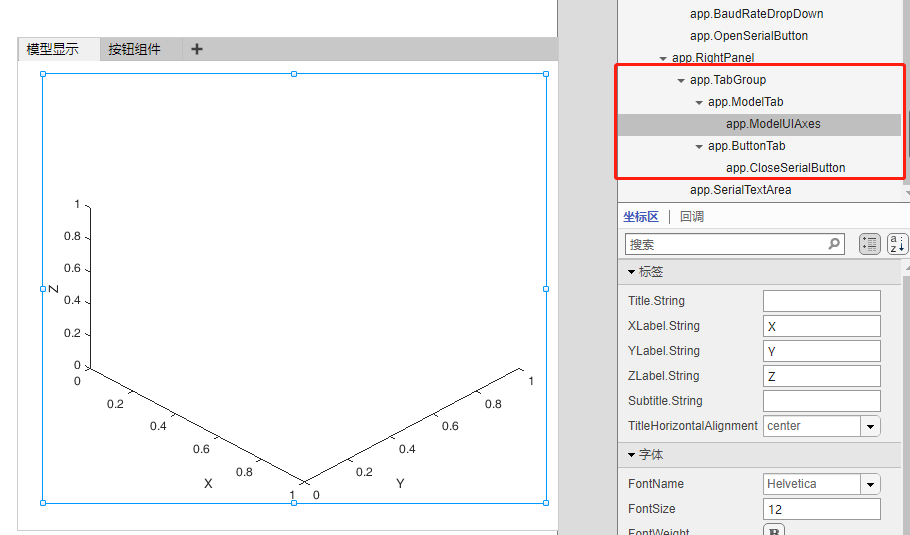Click the YLabel.String input field
Viewport: 910px width, 535px height.
(821, 351)
